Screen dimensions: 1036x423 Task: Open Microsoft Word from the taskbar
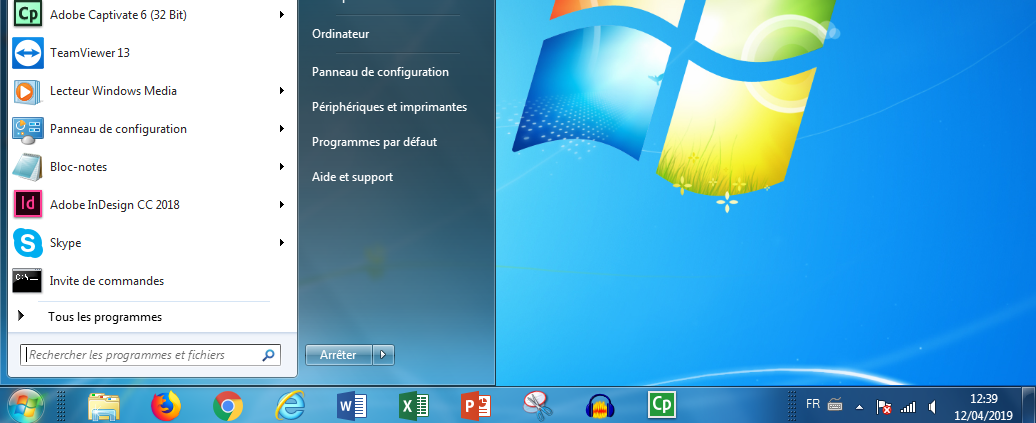coord(352,406)
